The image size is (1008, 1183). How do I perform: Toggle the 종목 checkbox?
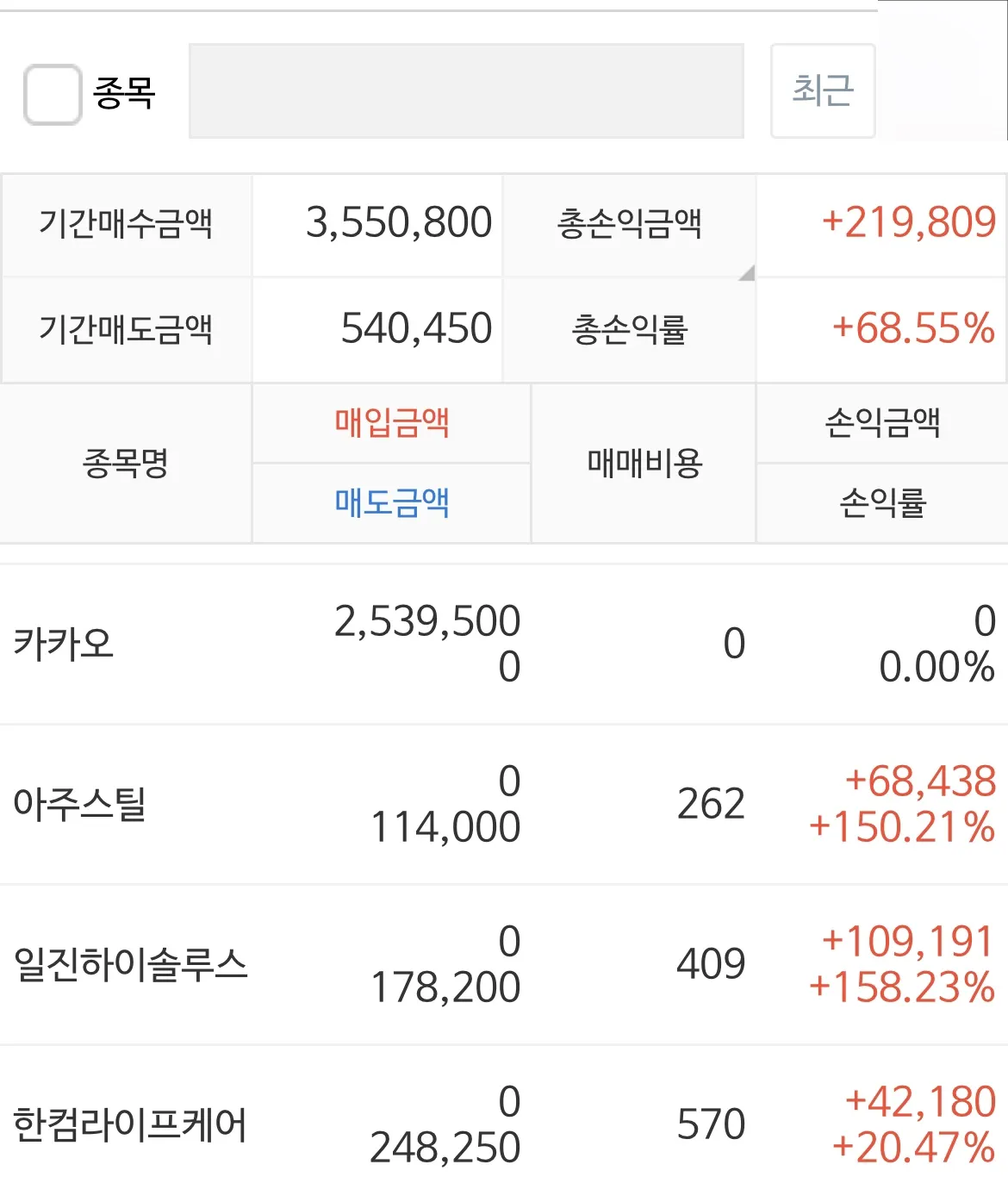pyautogui.click(x=53, y=94)
